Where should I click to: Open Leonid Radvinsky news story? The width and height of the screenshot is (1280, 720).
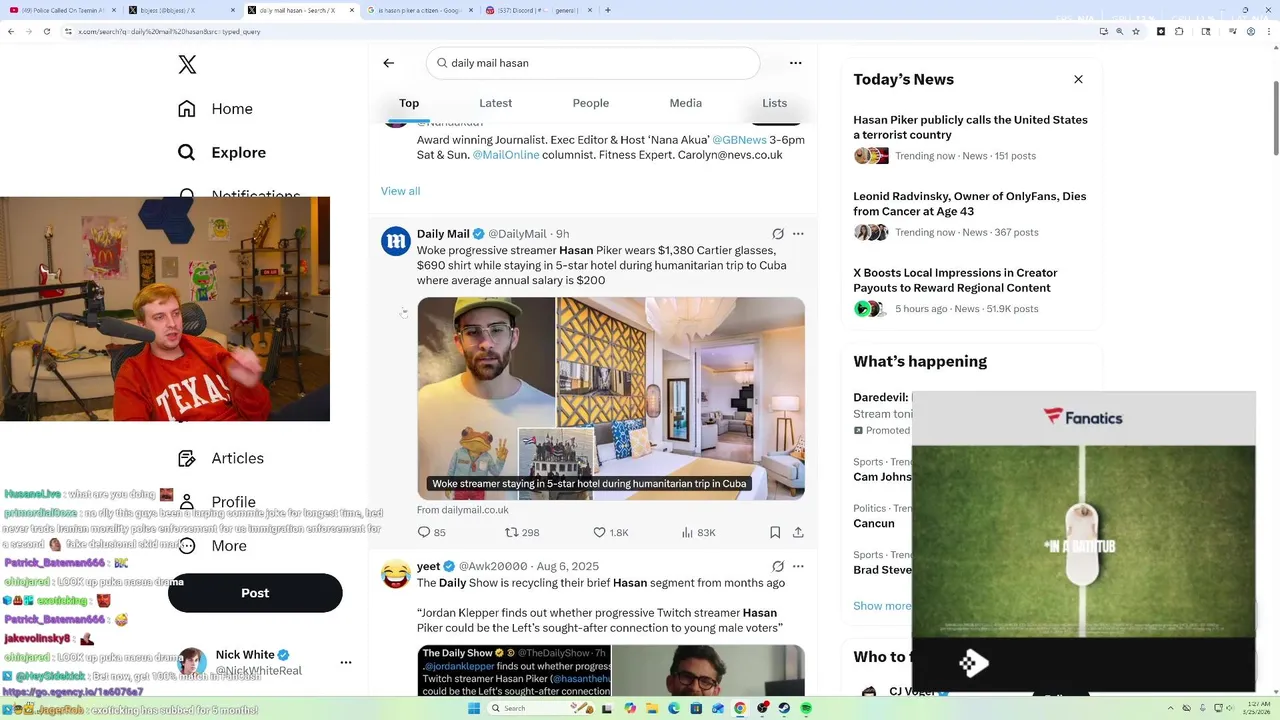pyautogui.click(x=970, y=204)
